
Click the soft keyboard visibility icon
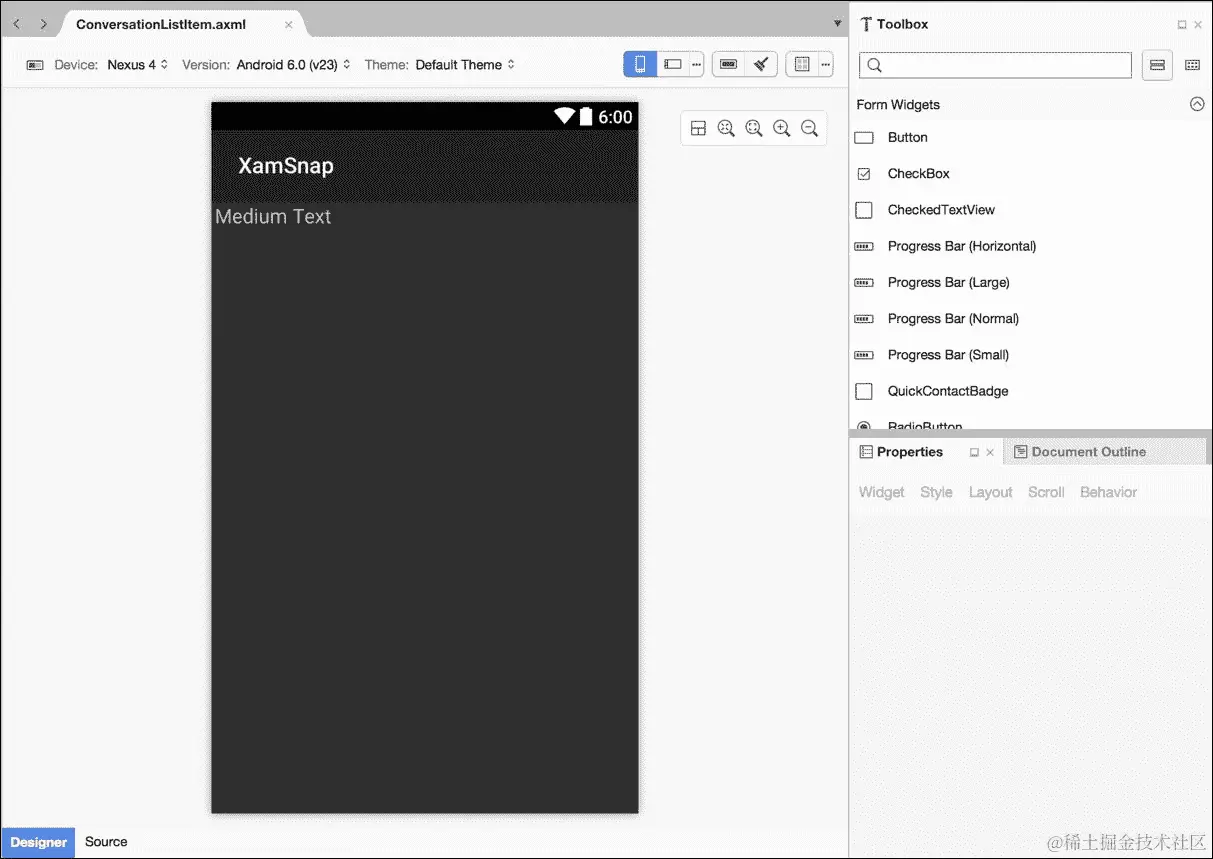[727, 64]
